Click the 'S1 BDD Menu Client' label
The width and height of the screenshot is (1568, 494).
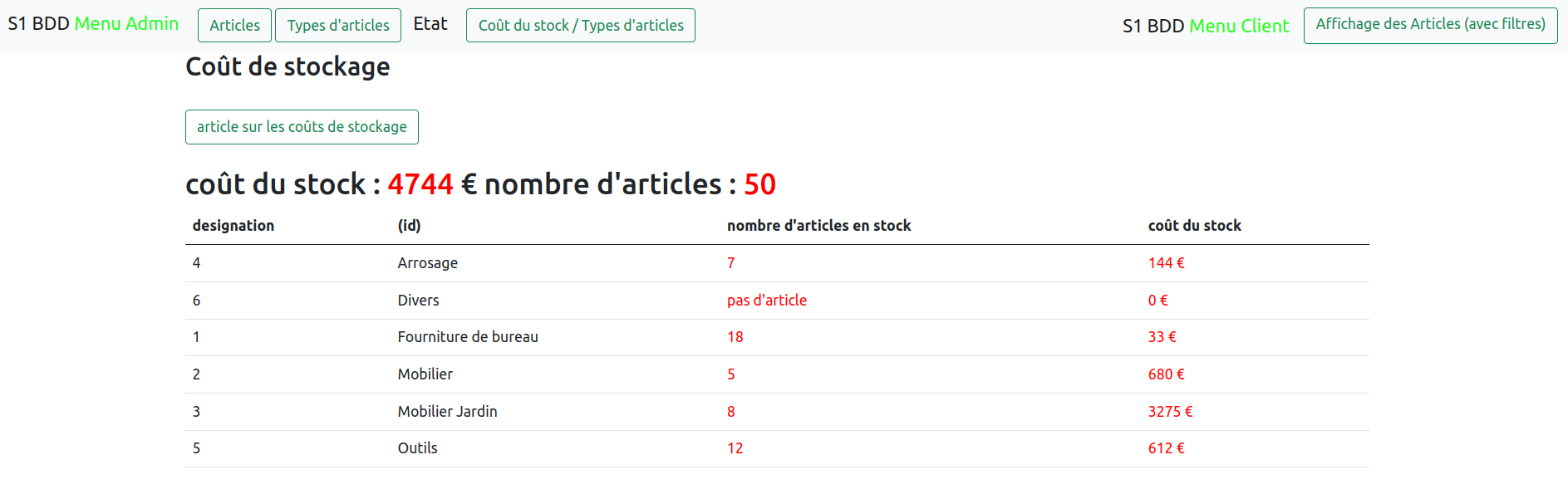[x=1205, y=27]
